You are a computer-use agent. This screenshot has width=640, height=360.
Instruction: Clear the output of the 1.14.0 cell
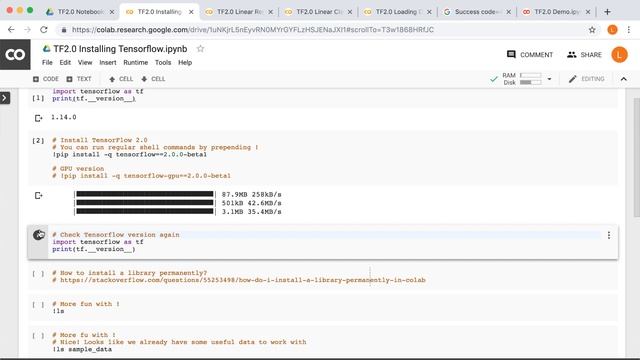(x=38, y=118)
